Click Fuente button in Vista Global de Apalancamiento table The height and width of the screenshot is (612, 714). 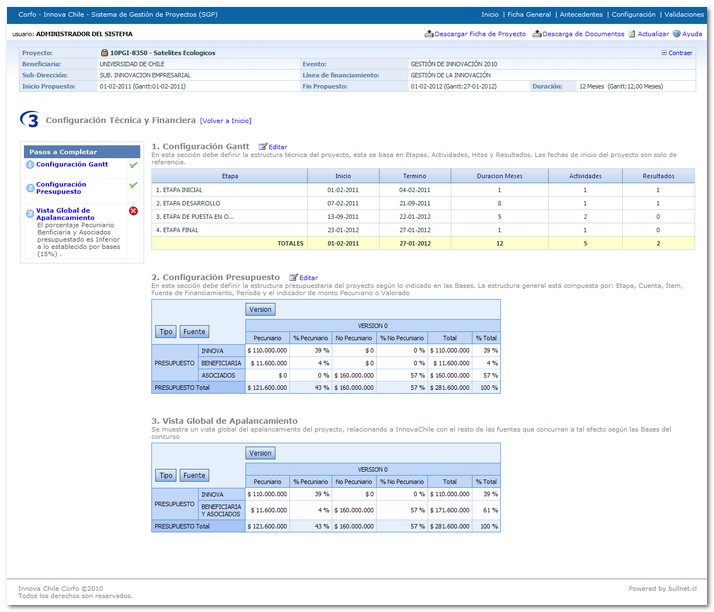(x=194, y=475)
